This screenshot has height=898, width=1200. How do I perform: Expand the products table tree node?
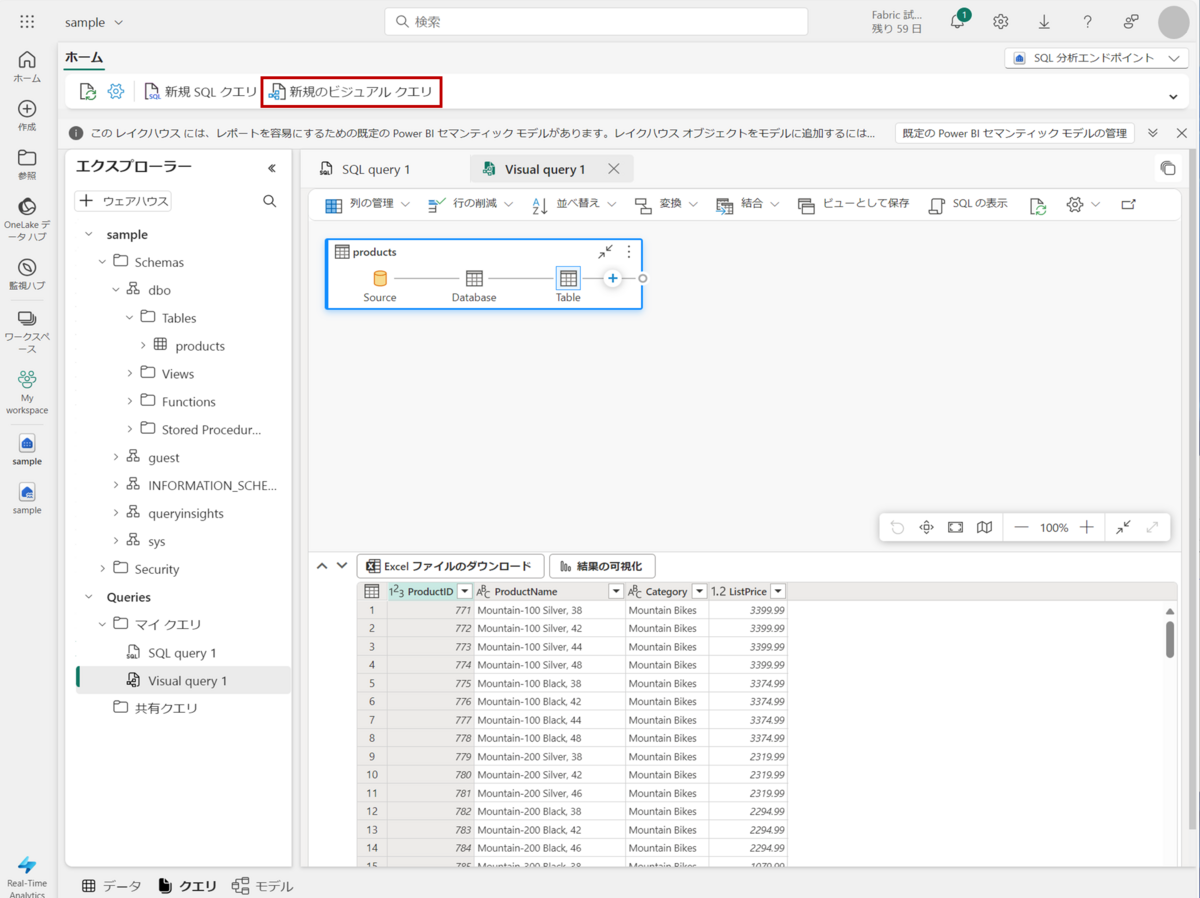pos(143,346)
